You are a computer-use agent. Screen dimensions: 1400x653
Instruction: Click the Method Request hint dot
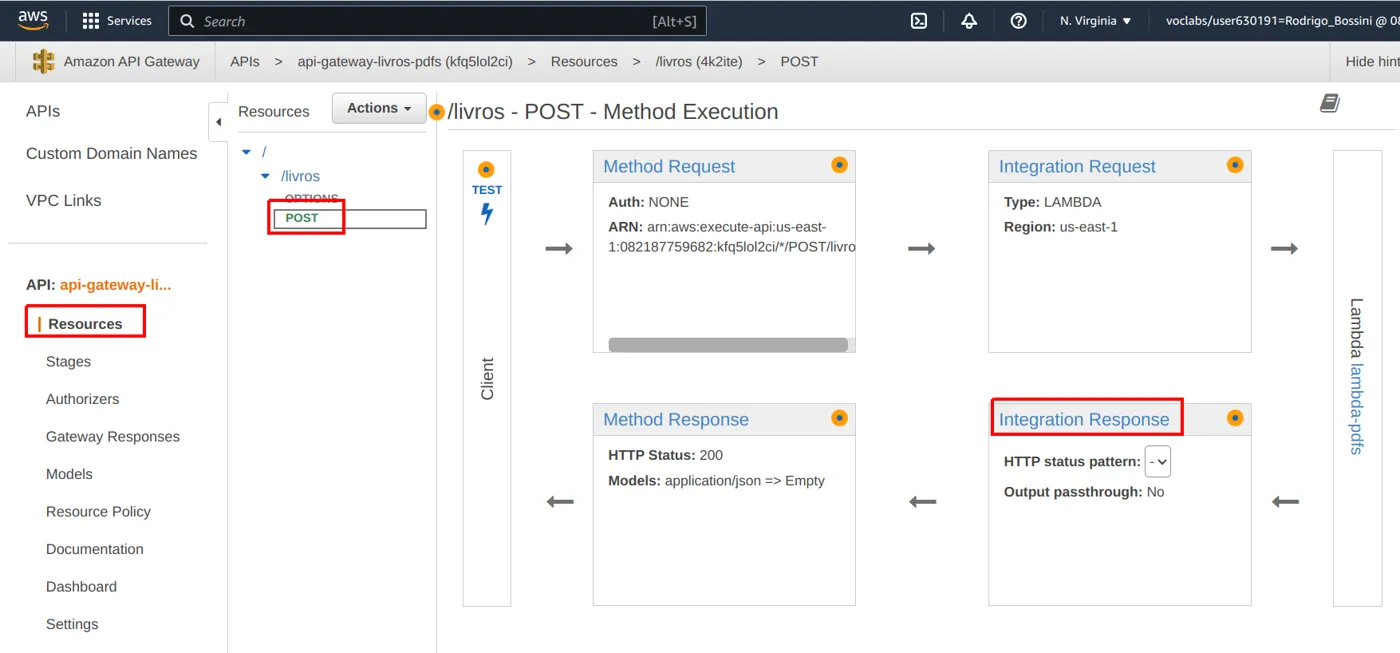[839, 165]
